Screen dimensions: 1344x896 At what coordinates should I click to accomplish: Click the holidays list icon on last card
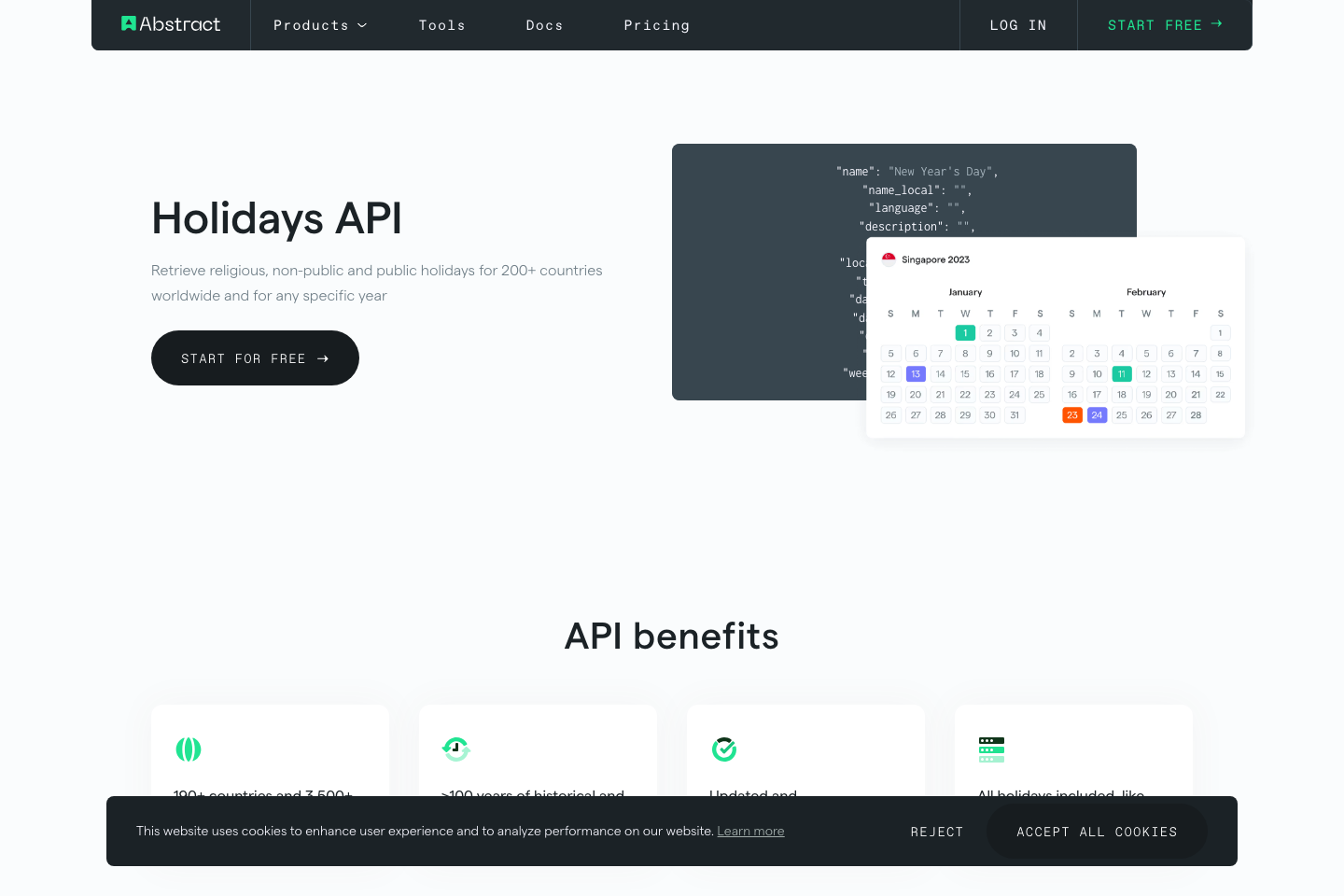(991, 749)
